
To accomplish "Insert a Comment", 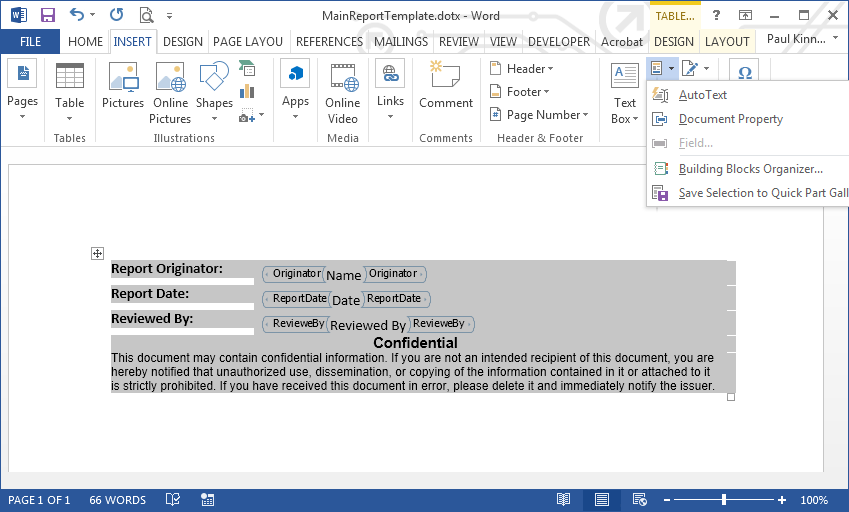I will [x=446, y=84].
